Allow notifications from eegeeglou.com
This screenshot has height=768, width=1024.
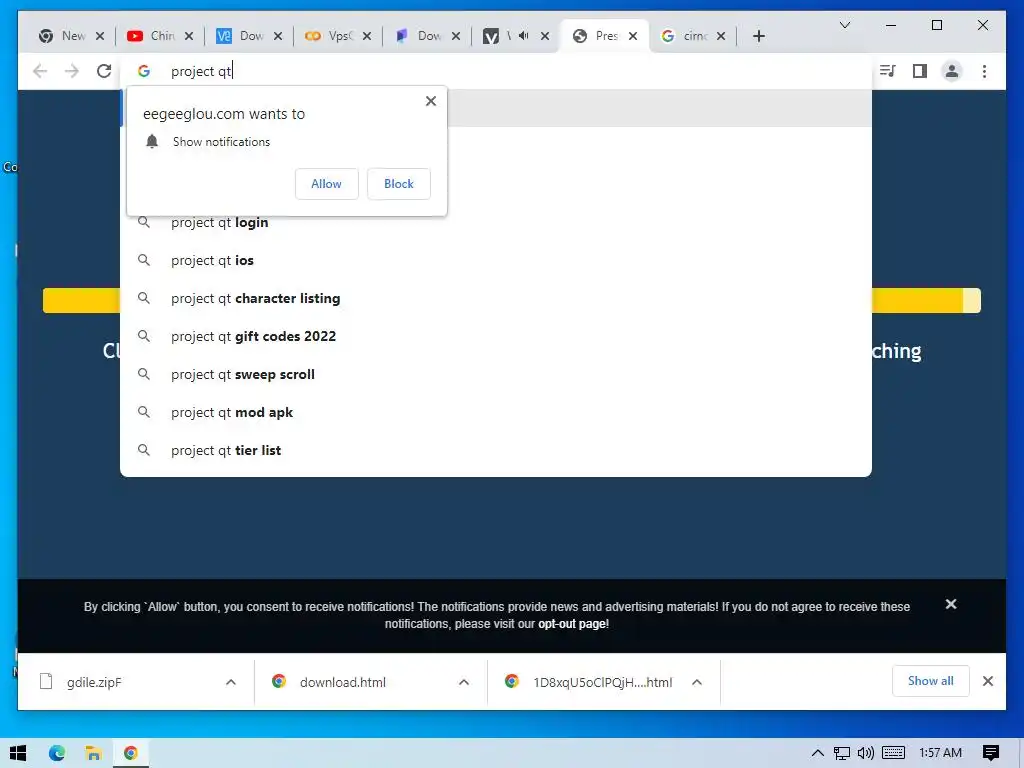(x=327, y=184)
